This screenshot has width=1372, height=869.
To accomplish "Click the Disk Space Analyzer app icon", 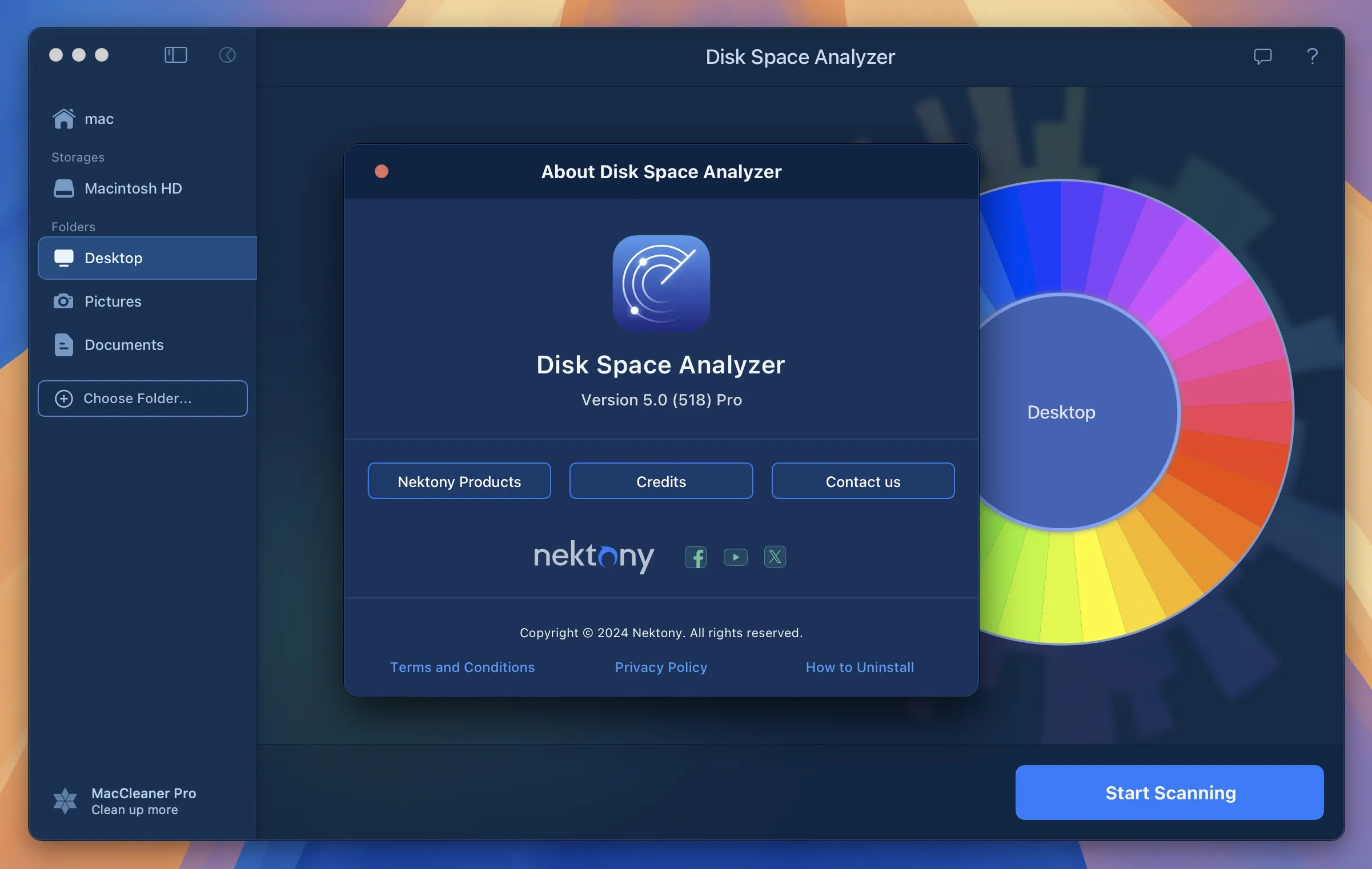I will (661, 284).
